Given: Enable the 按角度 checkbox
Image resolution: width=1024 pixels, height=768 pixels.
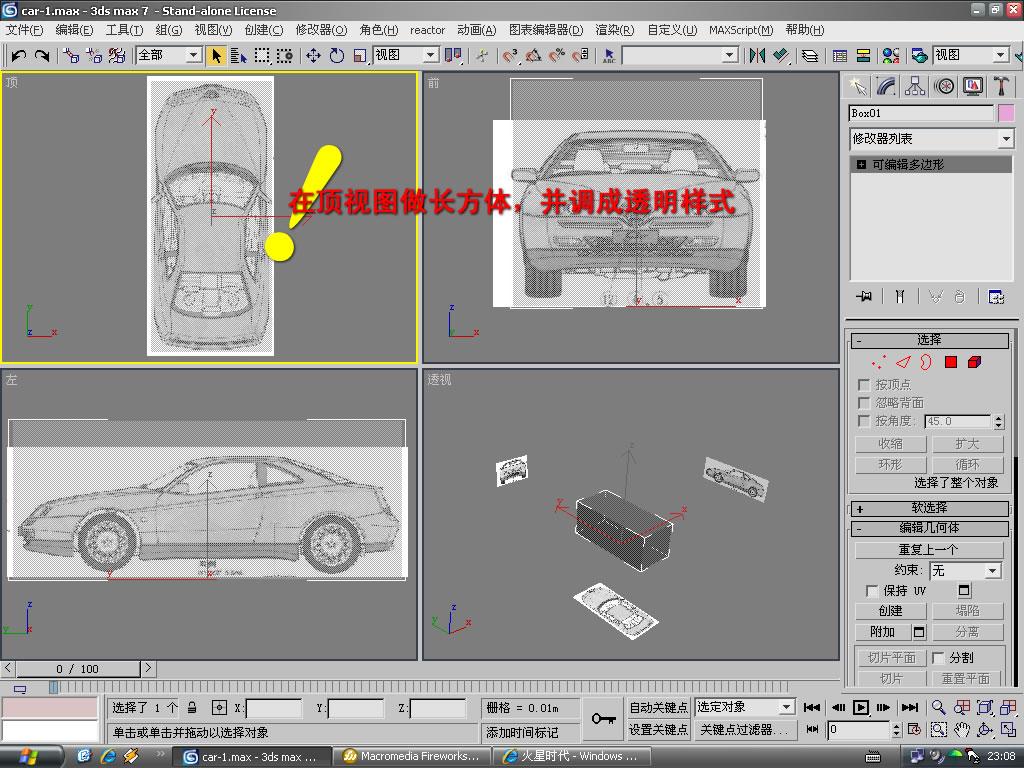Looking at the screenshot, I should click(x=864, y=421).
